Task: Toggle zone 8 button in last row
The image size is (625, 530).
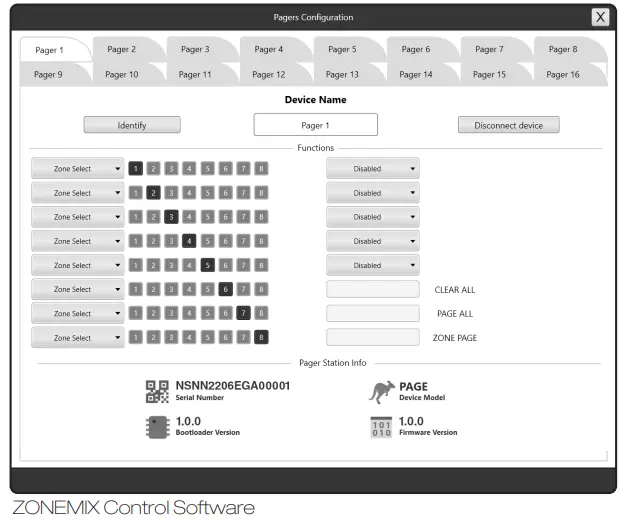Action: tap(261, 338)
